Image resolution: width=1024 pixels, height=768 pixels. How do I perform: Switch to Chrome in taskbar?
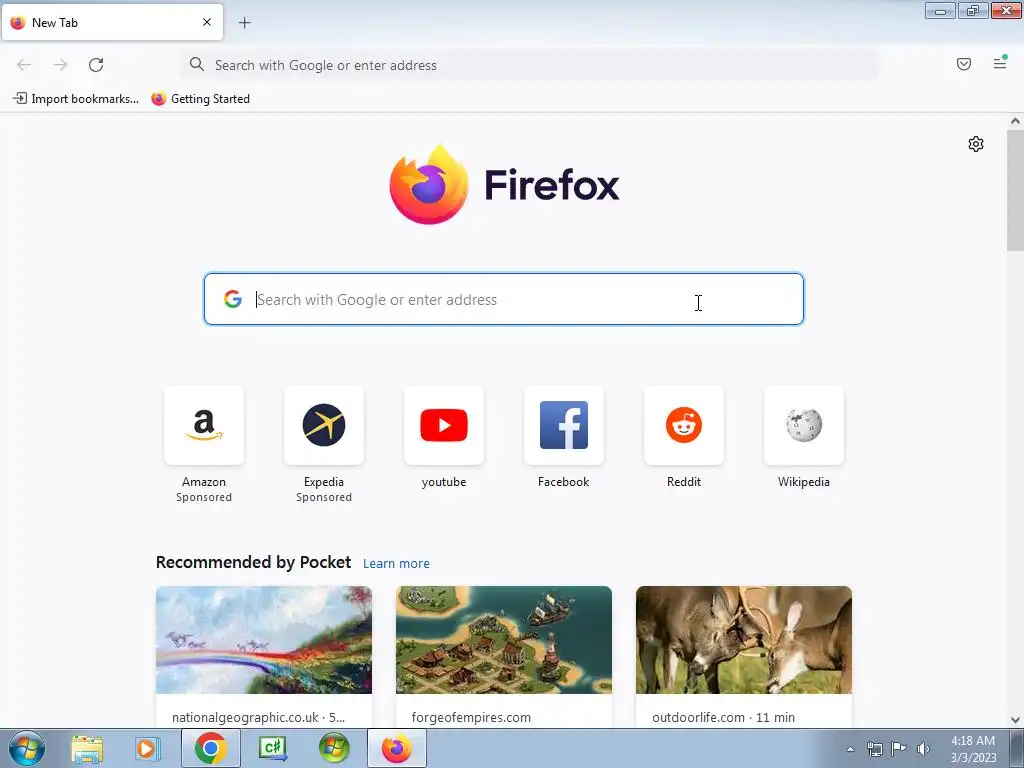(x=210, y=748)
